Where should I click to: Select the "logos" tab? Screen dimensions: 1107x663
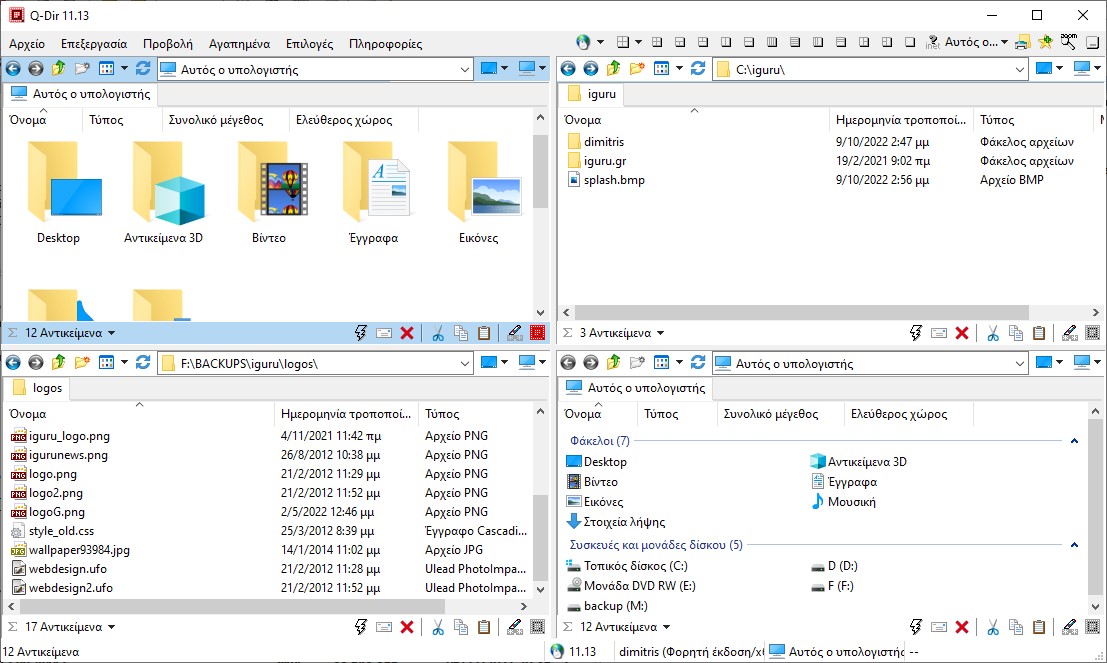(37, 388)
